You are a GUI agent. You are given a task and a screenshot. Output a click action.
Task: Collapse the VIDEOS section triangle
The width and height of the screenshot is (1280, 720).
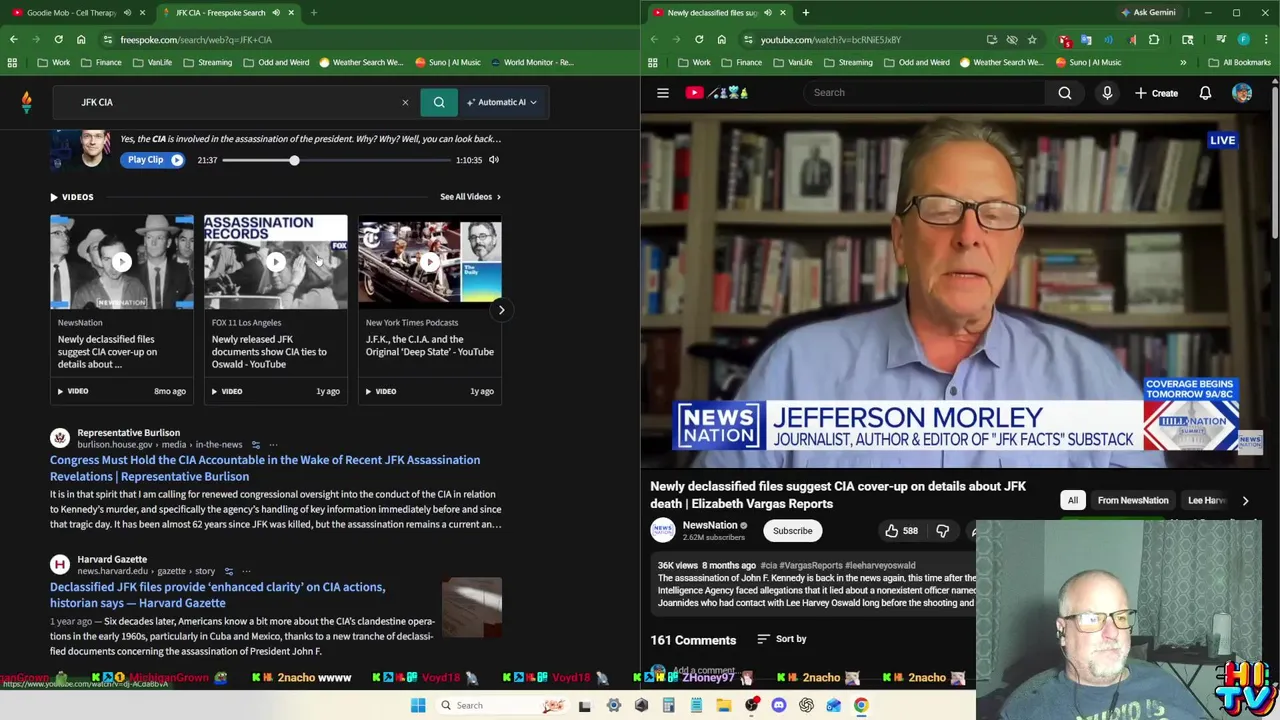tap(54, 197)
